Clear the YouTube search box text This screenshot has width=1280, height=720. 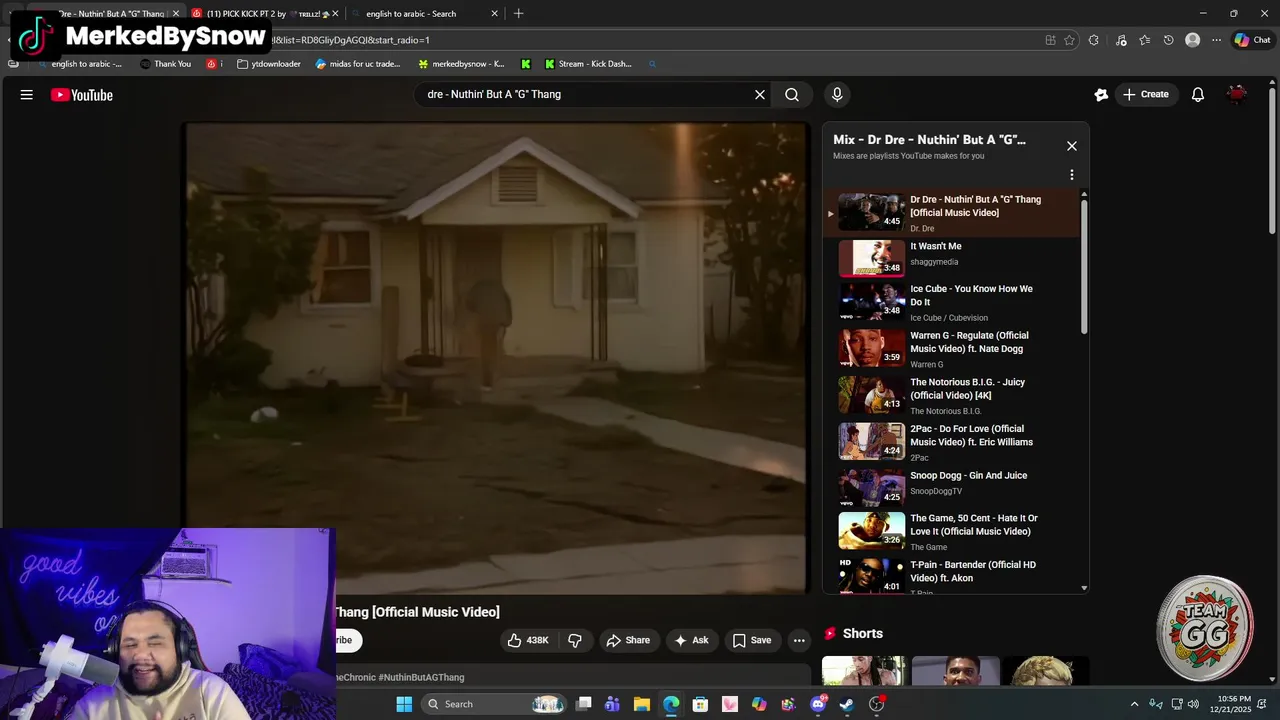tap(760, 95)
